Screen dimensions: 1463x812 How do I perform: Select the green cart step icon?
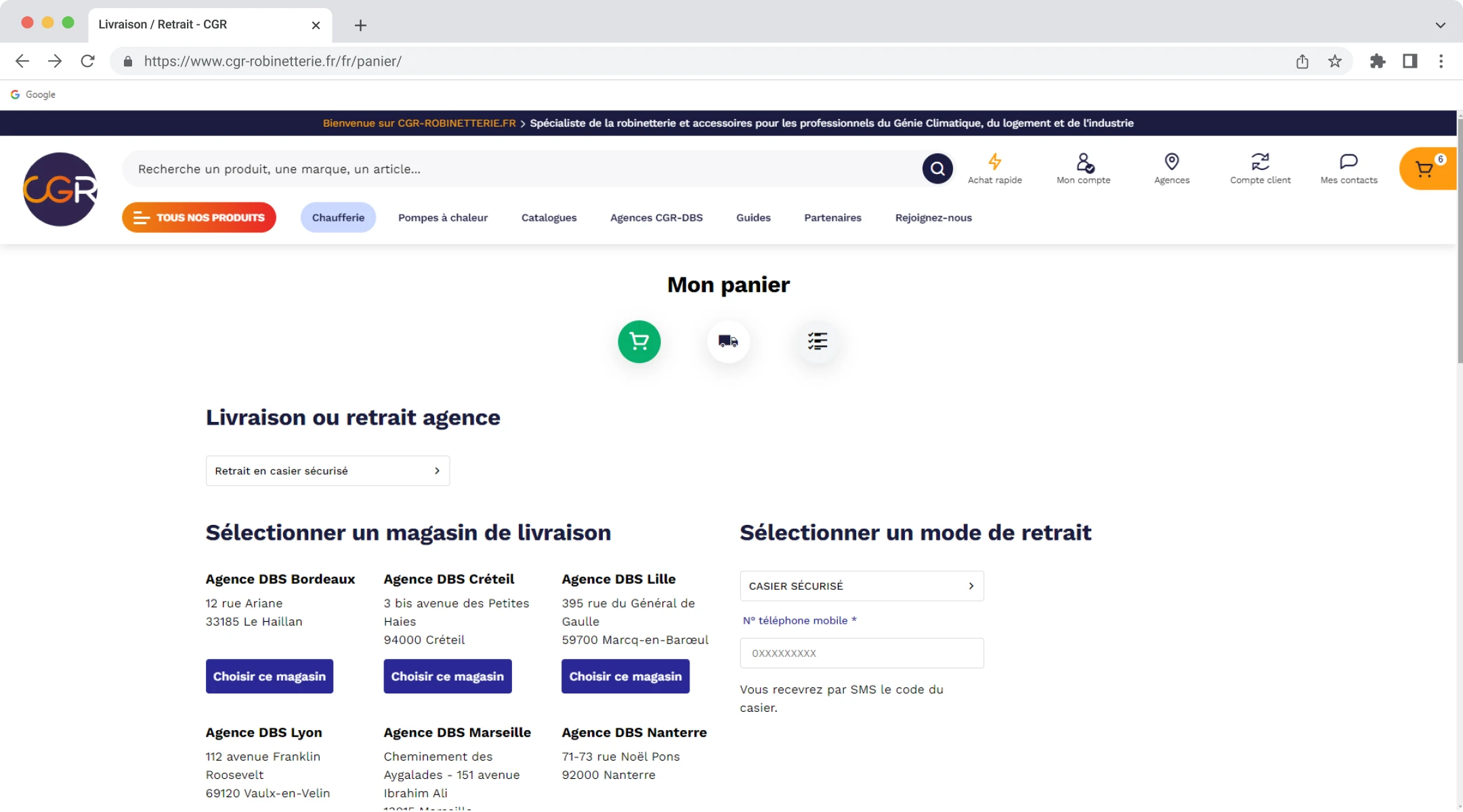[639, 341]
